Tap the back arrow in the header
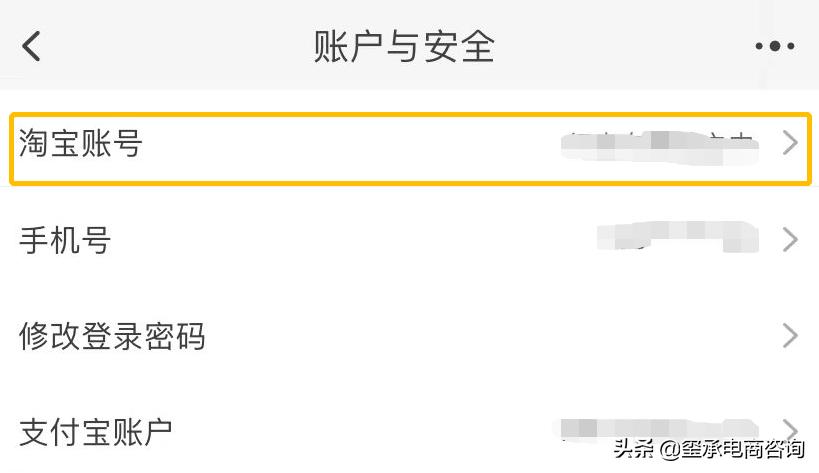 32,46
